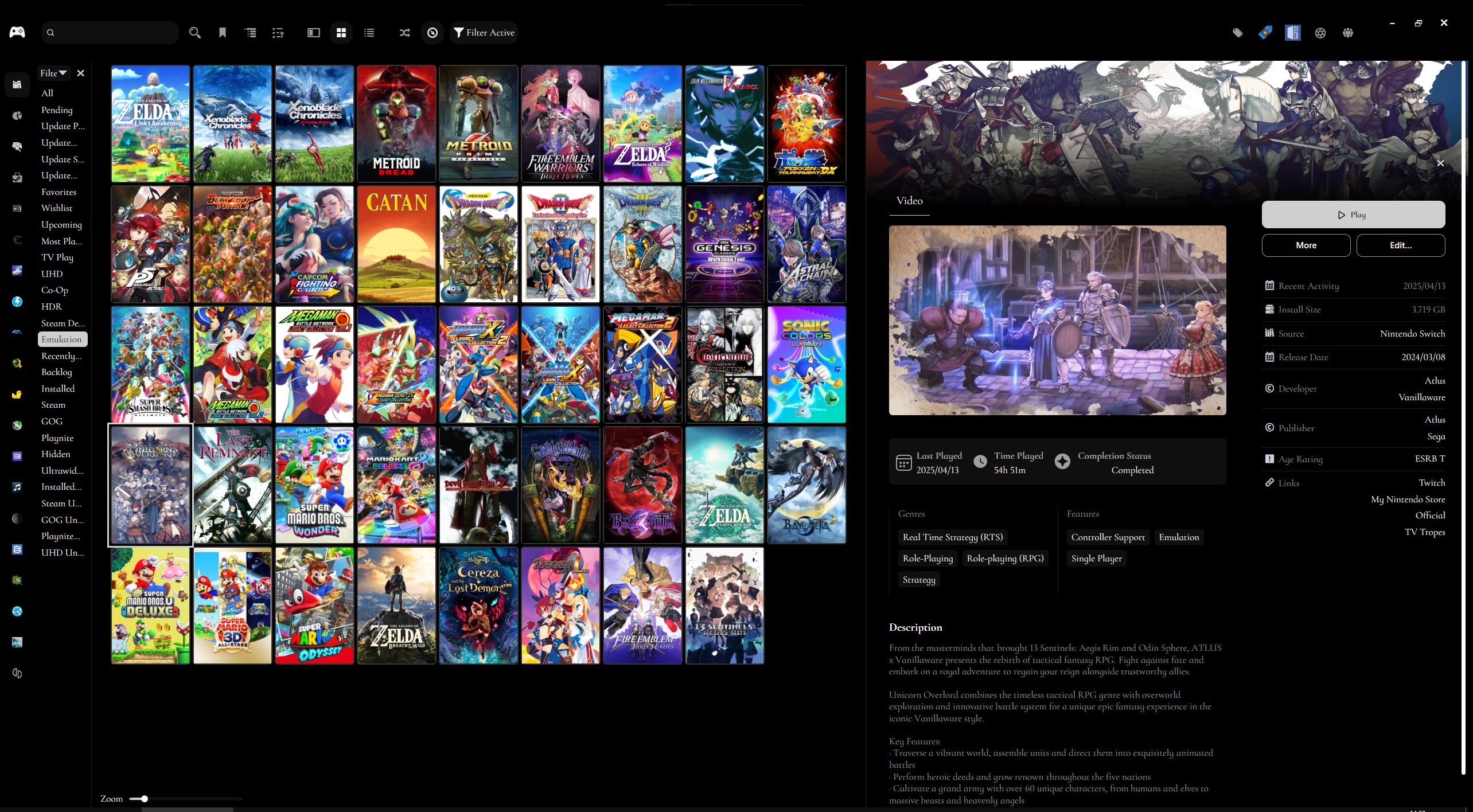Screen dimensions: 1473x812
Task: Click the Steam toolbox sidebar icon
Action: (17, 177)
